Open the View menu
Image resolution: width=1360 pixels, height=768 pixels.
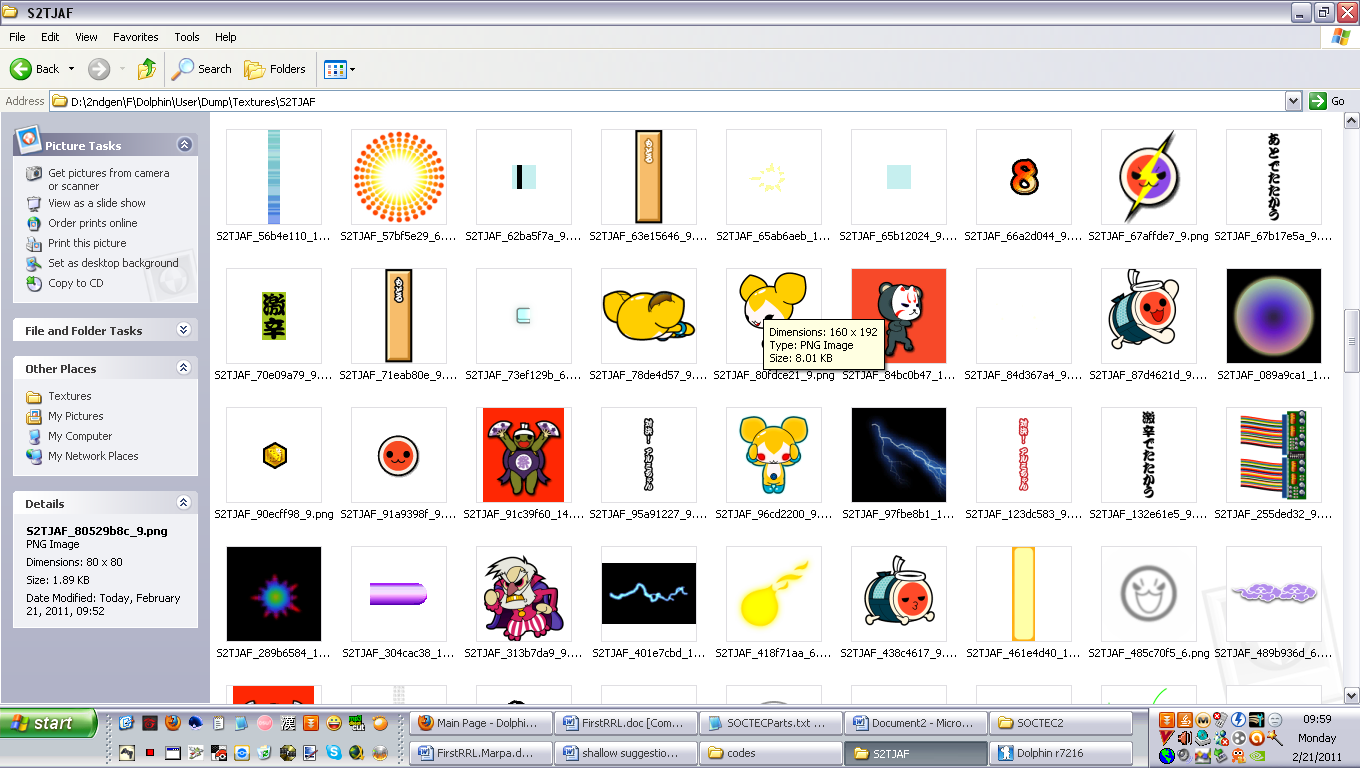click(86, 37)
